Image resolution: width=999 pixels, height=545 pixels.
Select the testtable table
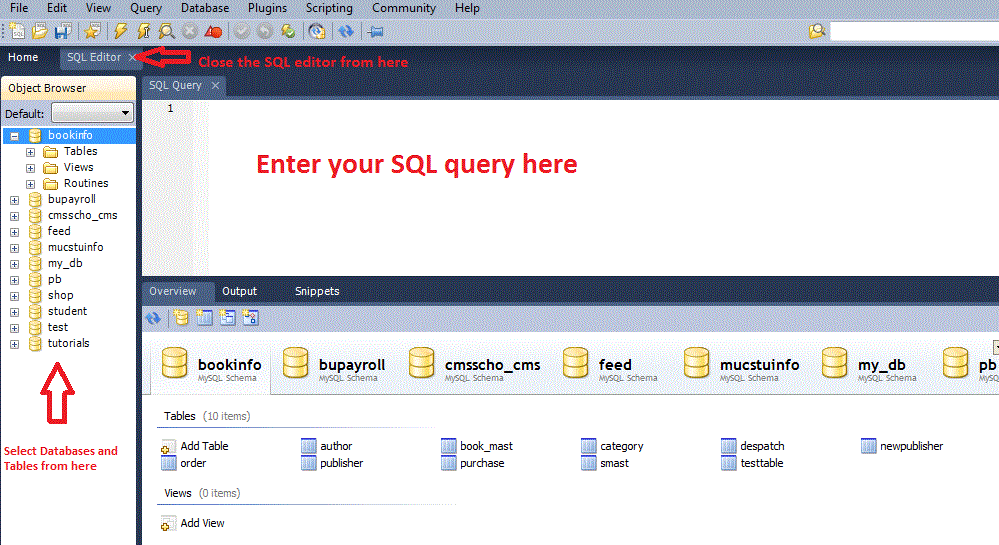[761, 463]
